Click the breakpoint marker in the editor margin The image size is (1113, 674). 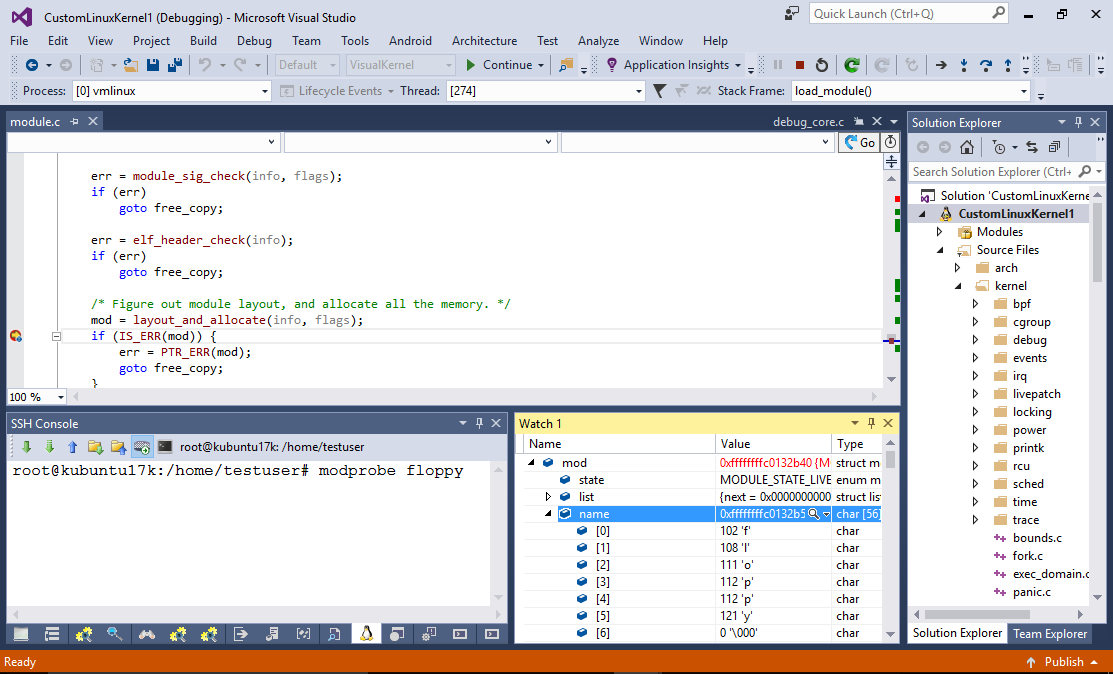[16, 336]
